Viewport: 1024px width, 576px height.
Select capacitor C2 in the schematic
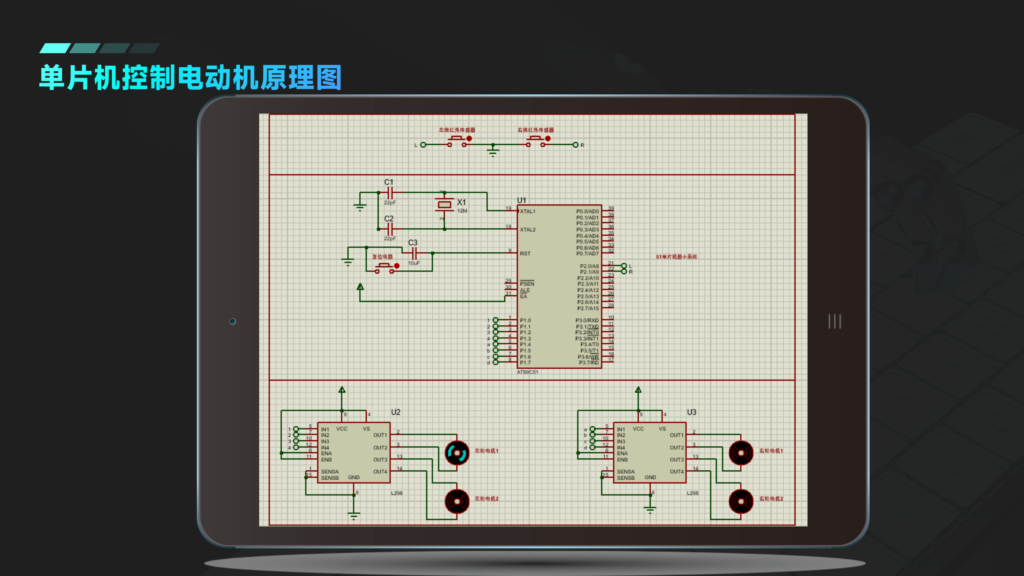[x=390, y=228]
